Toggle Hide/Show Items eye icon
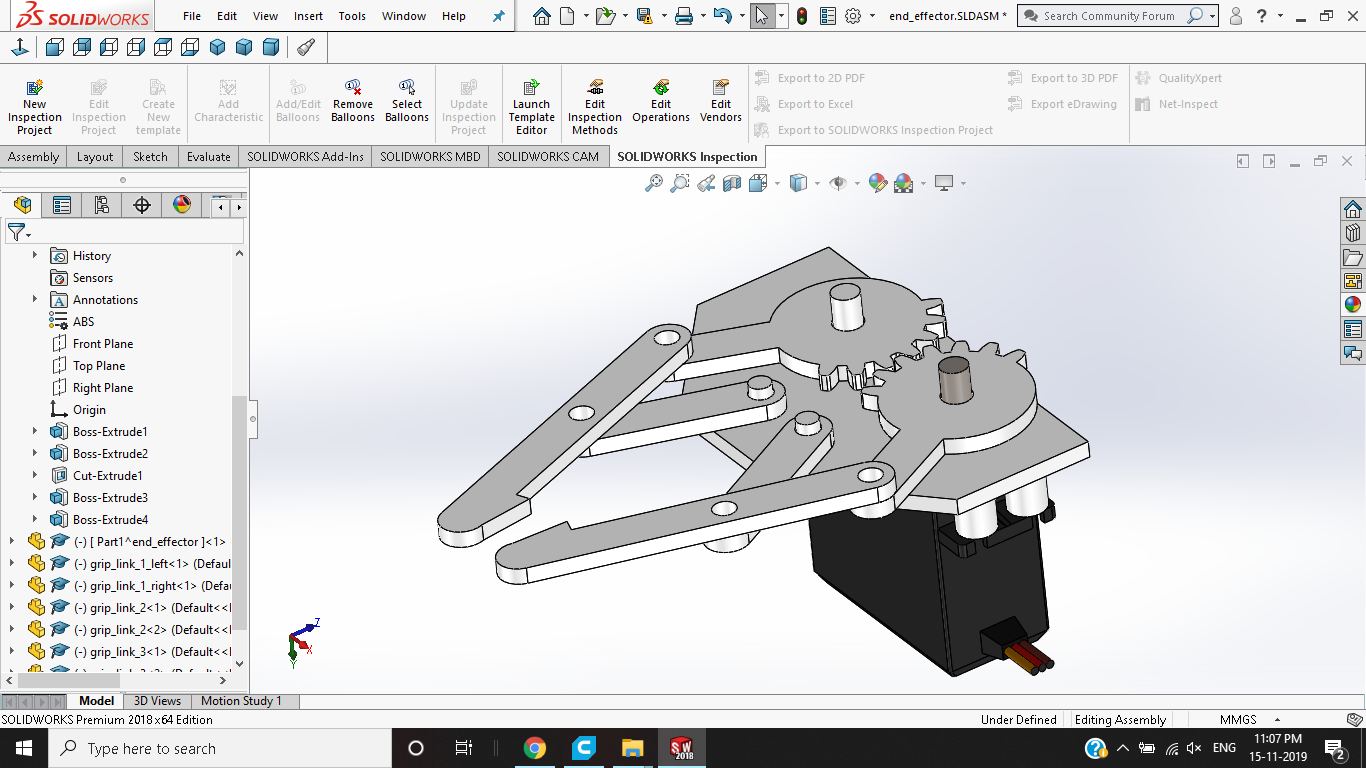 point(838,183)
